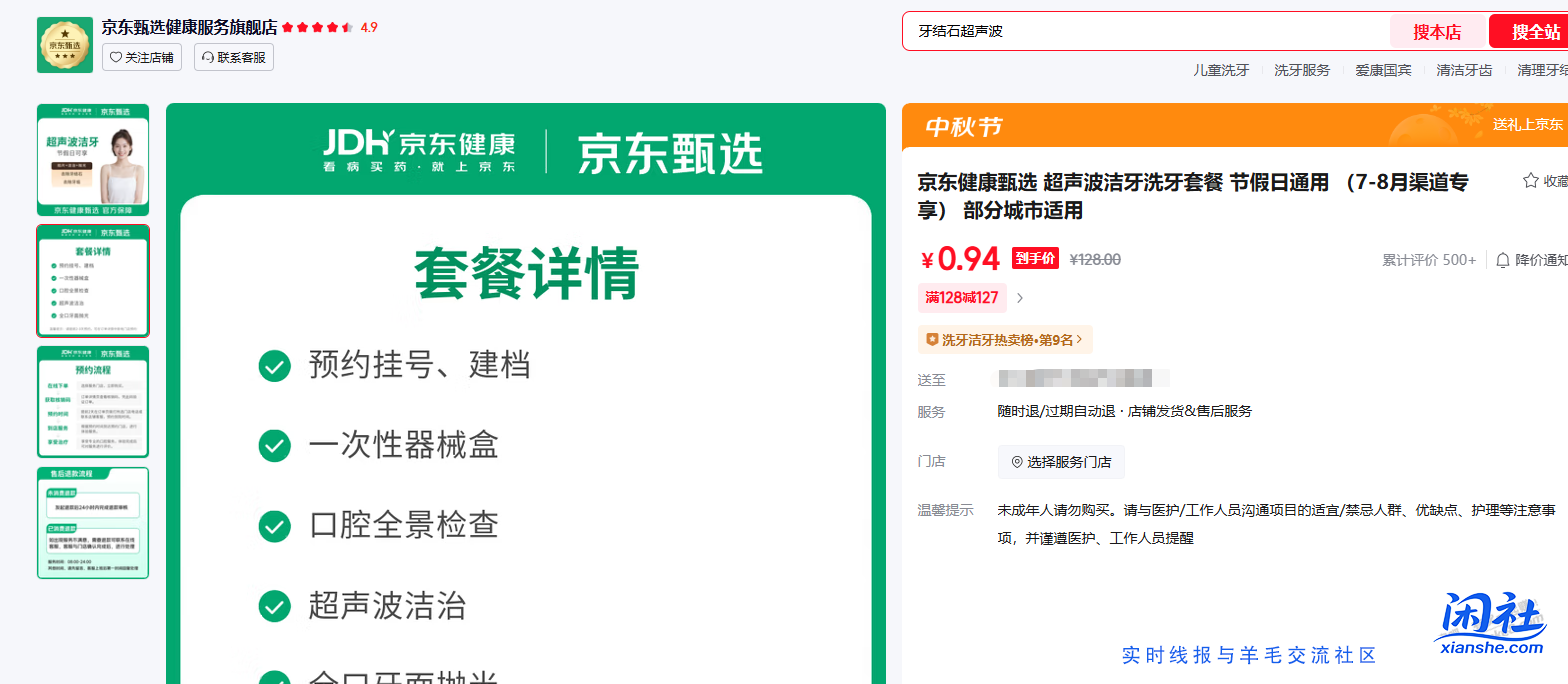Image resolution: width=1568 pixels, height=684 pixels.
Task: Click the 爱康国宾 hot search keyword
Action: pyautogui.click(x=1384, y=70)
